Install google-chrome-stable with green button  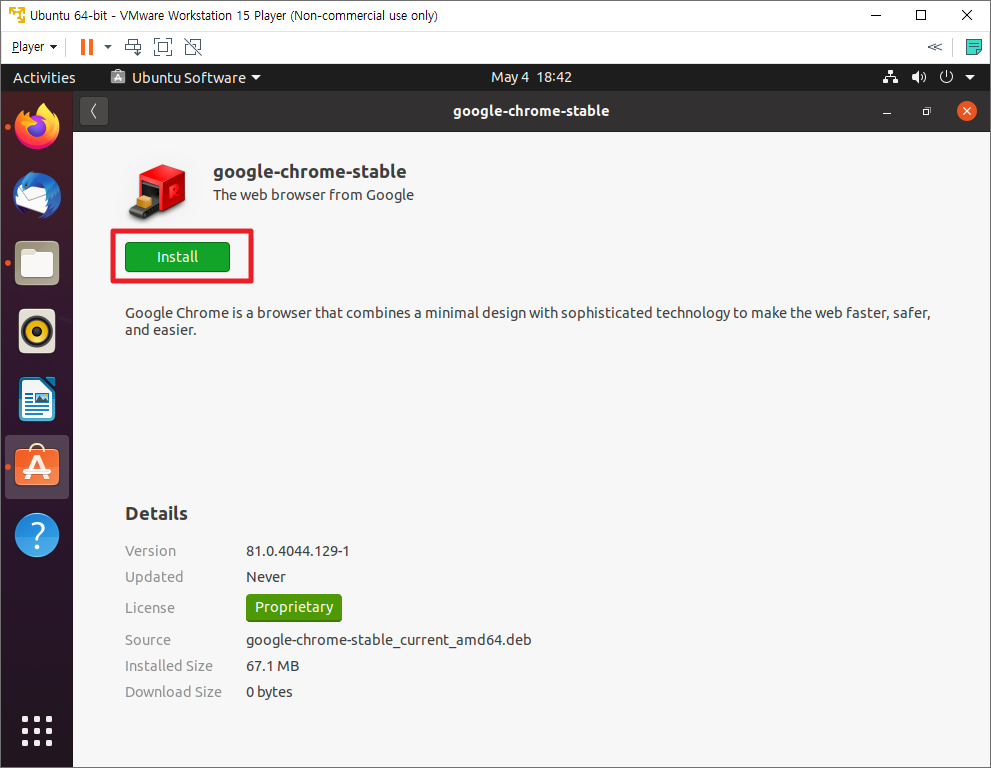[178, 257]
